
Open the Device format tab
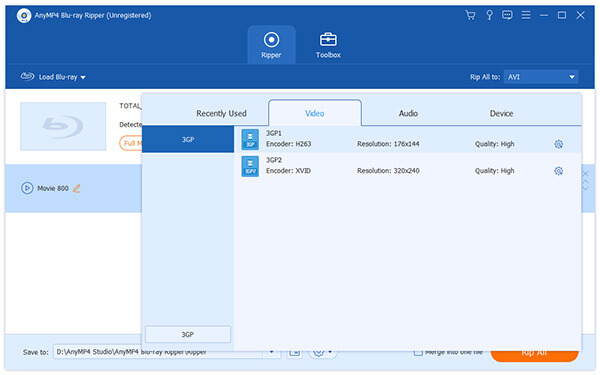point(501,114)
